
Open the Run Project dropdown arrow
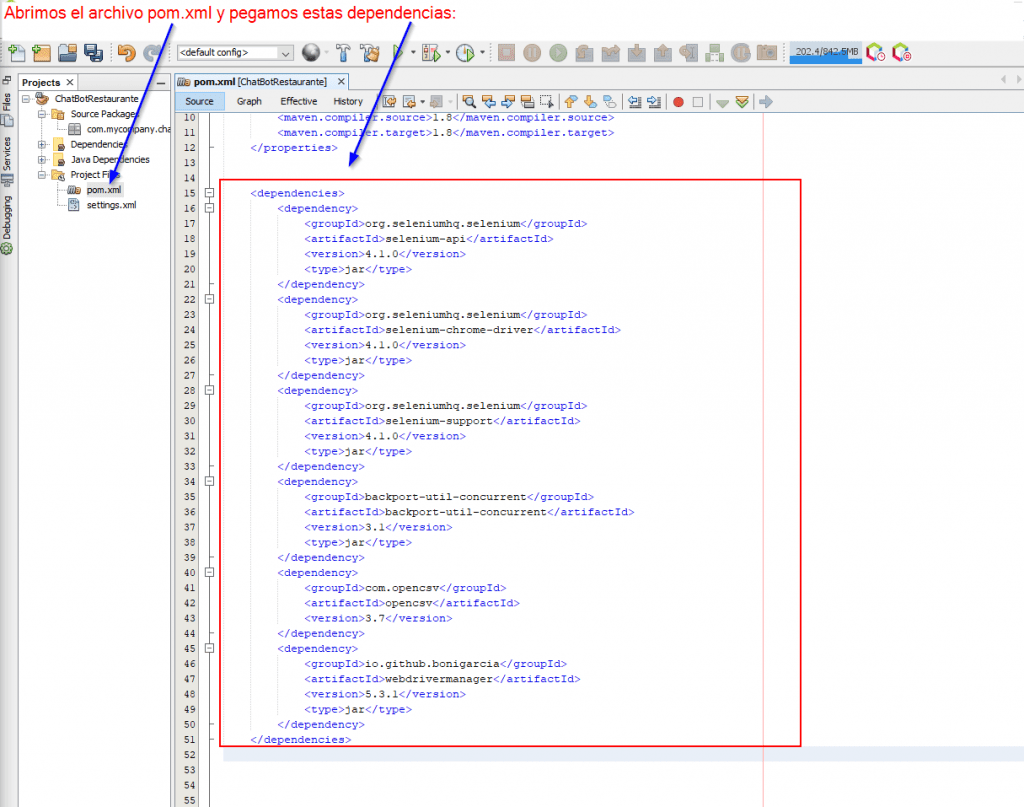[413, 53]
